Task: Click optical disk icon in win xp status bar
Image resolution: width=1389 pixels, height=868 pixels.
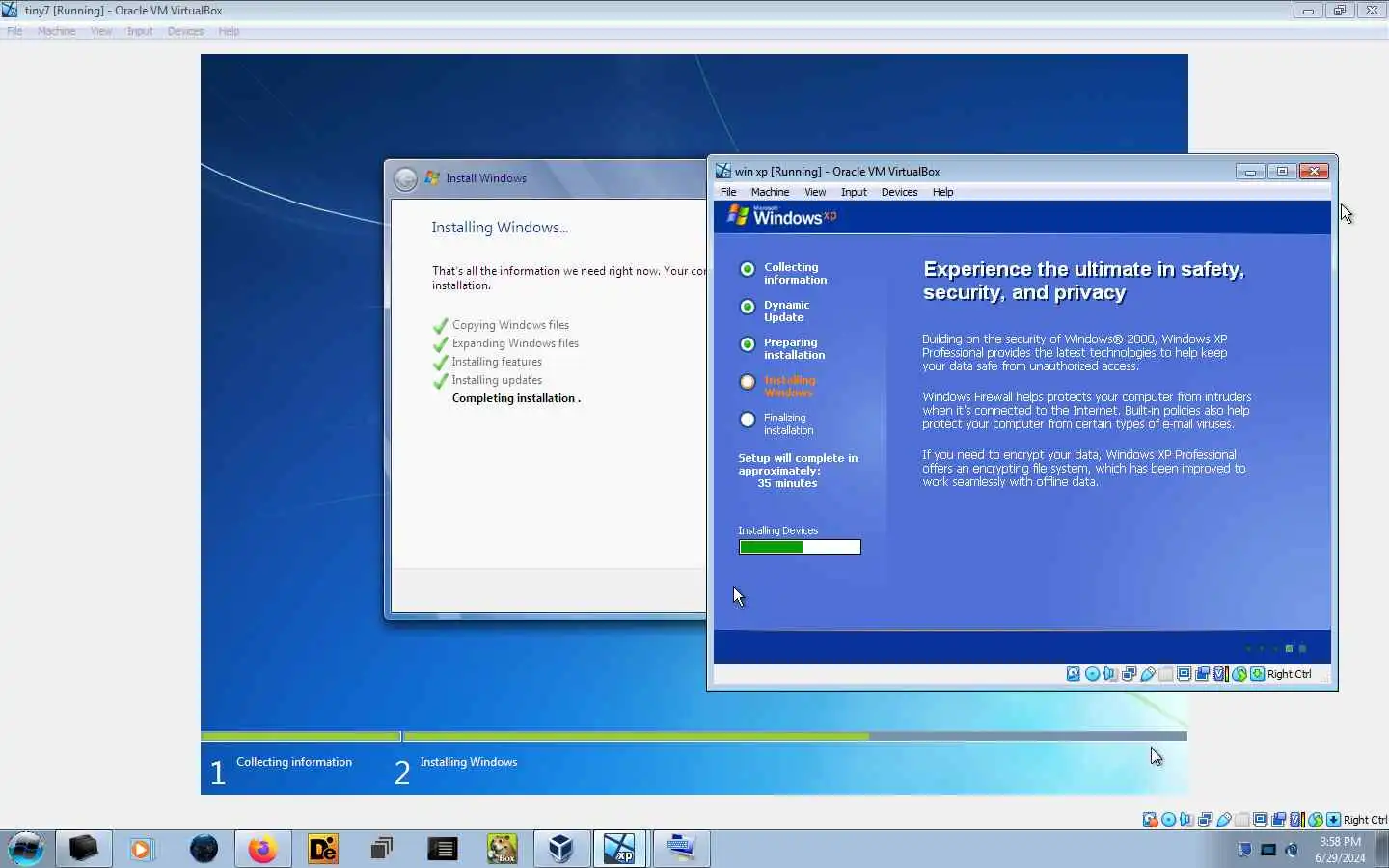Action: [1092, 674]
